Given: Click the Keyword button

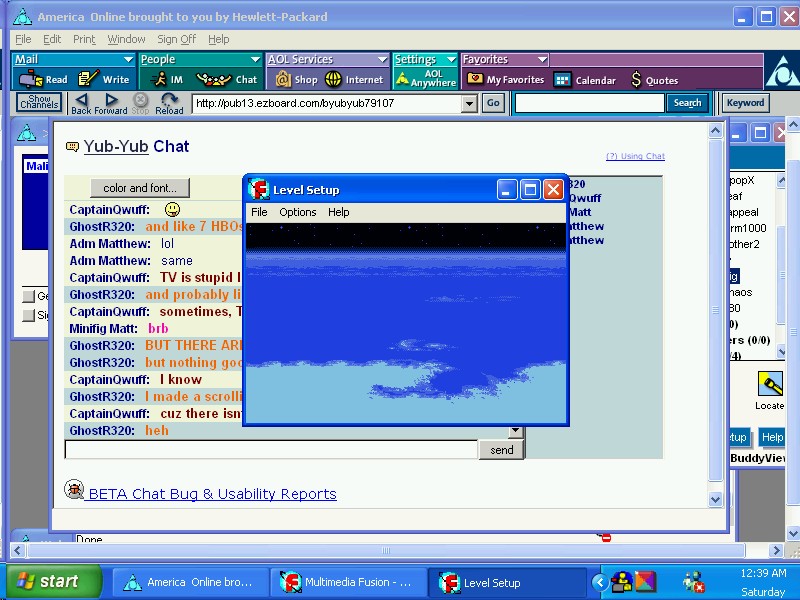Looking at the screenshot, I should 745,103.
